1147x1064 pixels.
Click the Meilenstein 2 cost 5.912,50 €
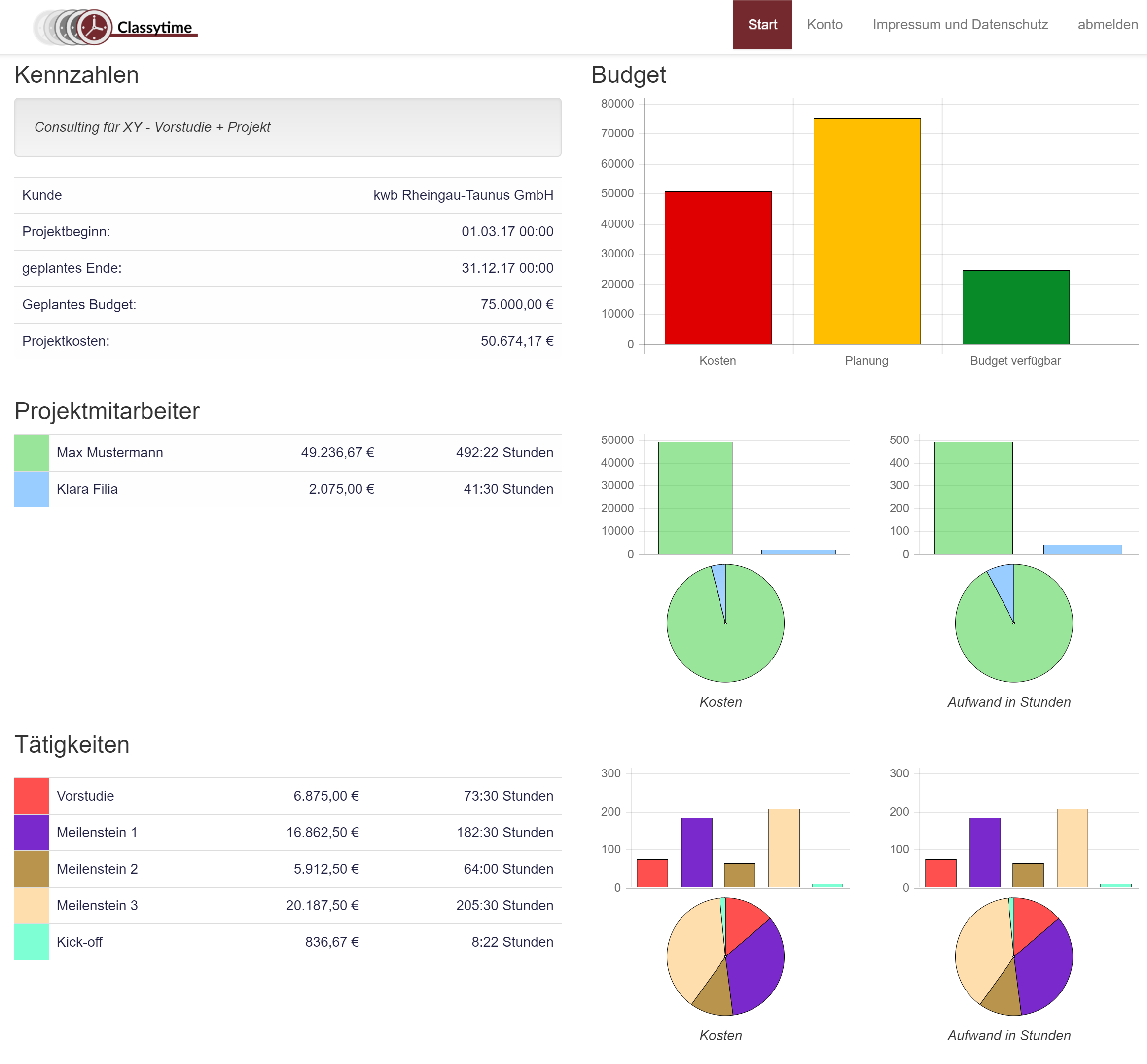tap(326, 869)
